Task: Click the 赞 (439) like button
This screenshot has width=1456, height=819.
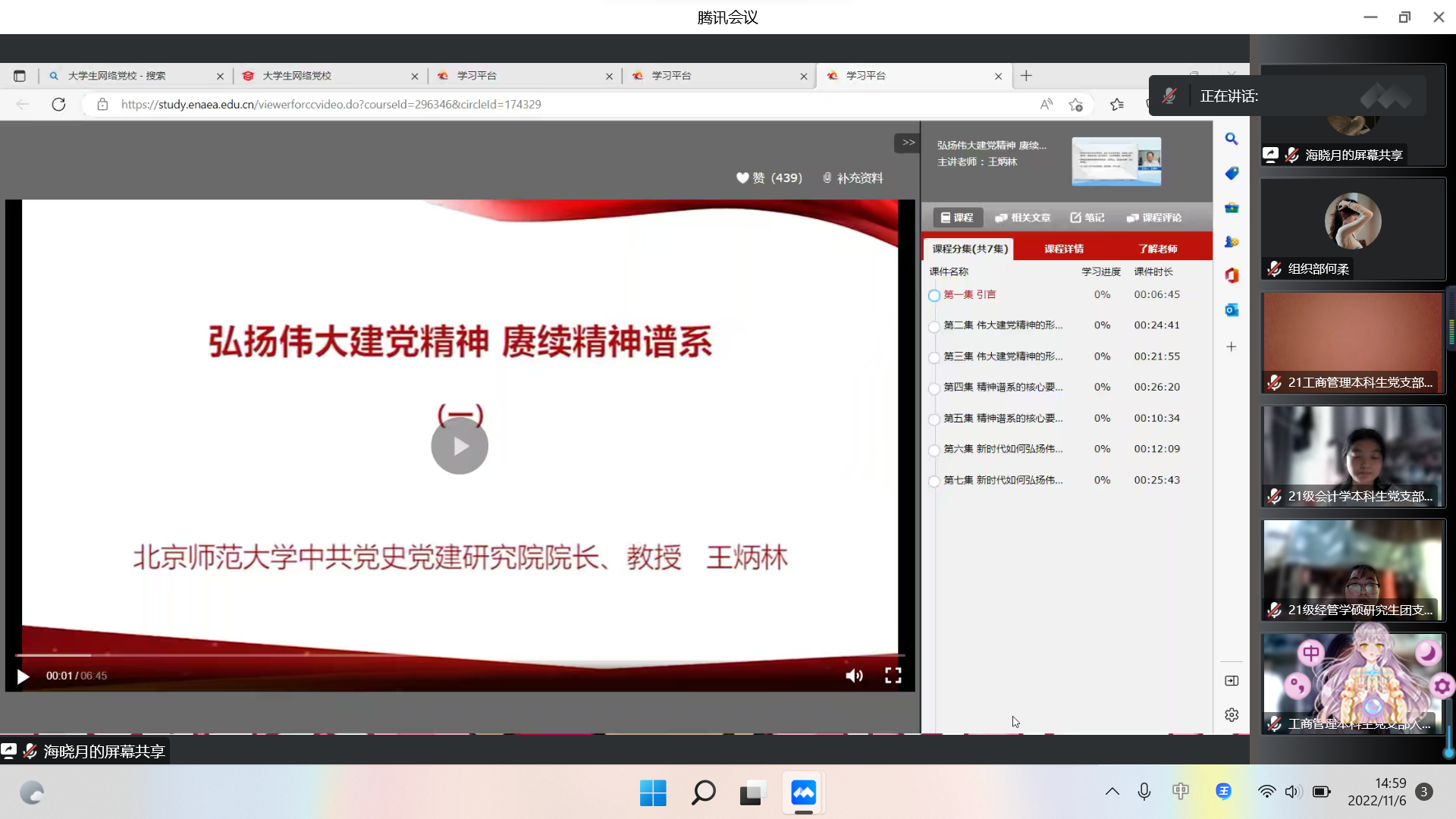Action: 768,178
